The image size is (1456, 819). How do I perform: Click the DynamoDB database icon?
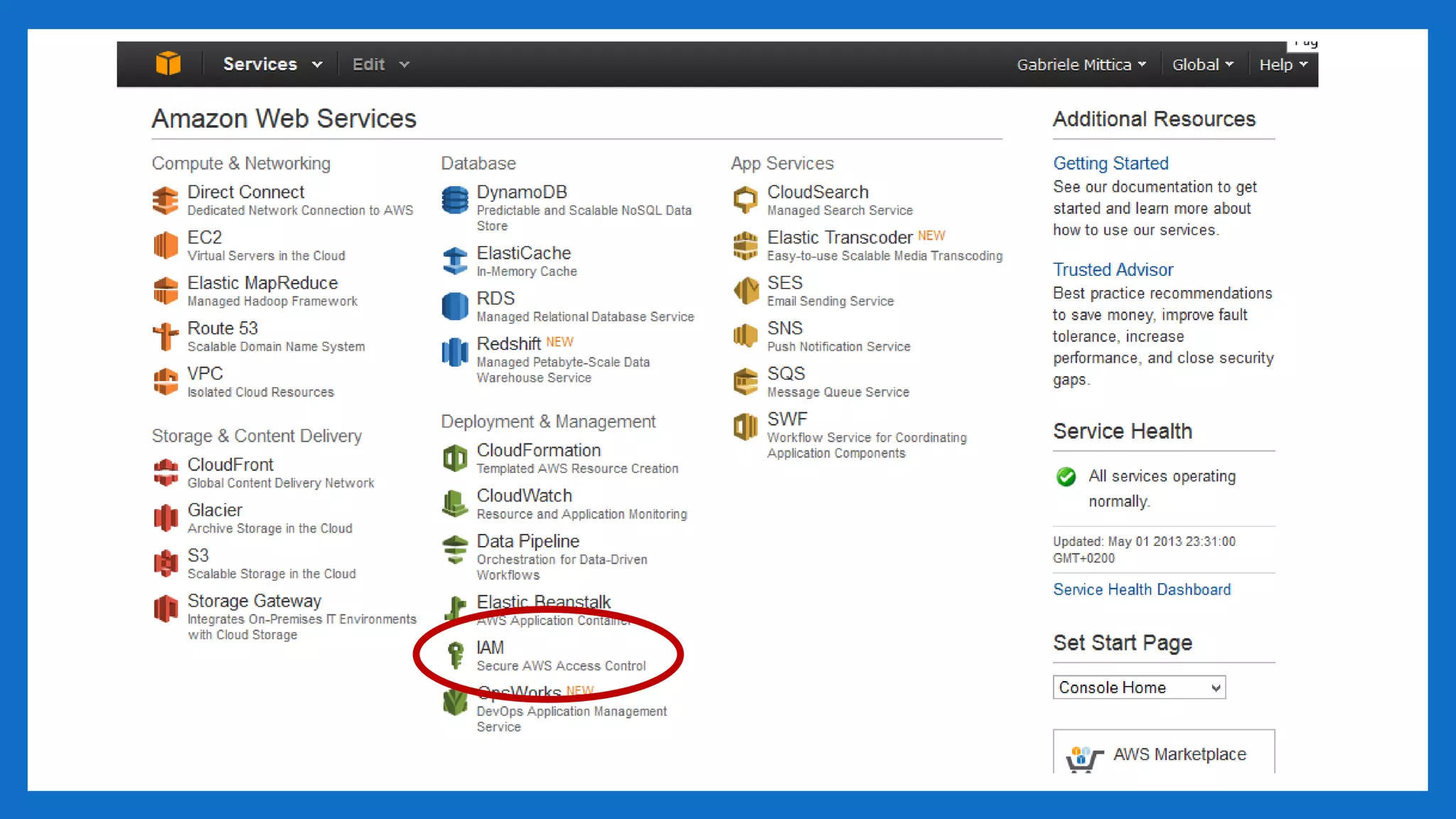point(455,200)
